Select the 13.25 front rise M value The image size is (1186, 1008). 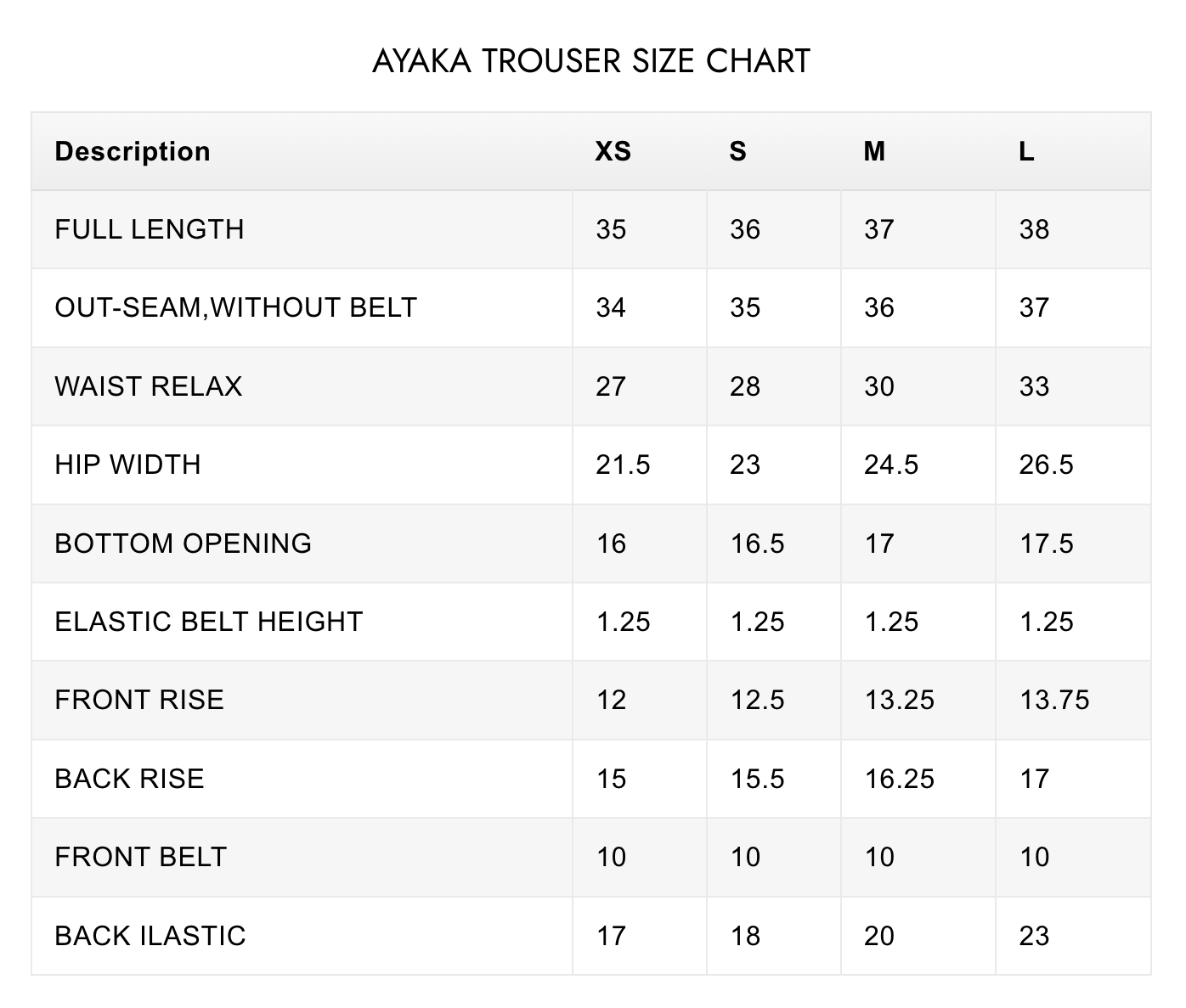(899, 700)
